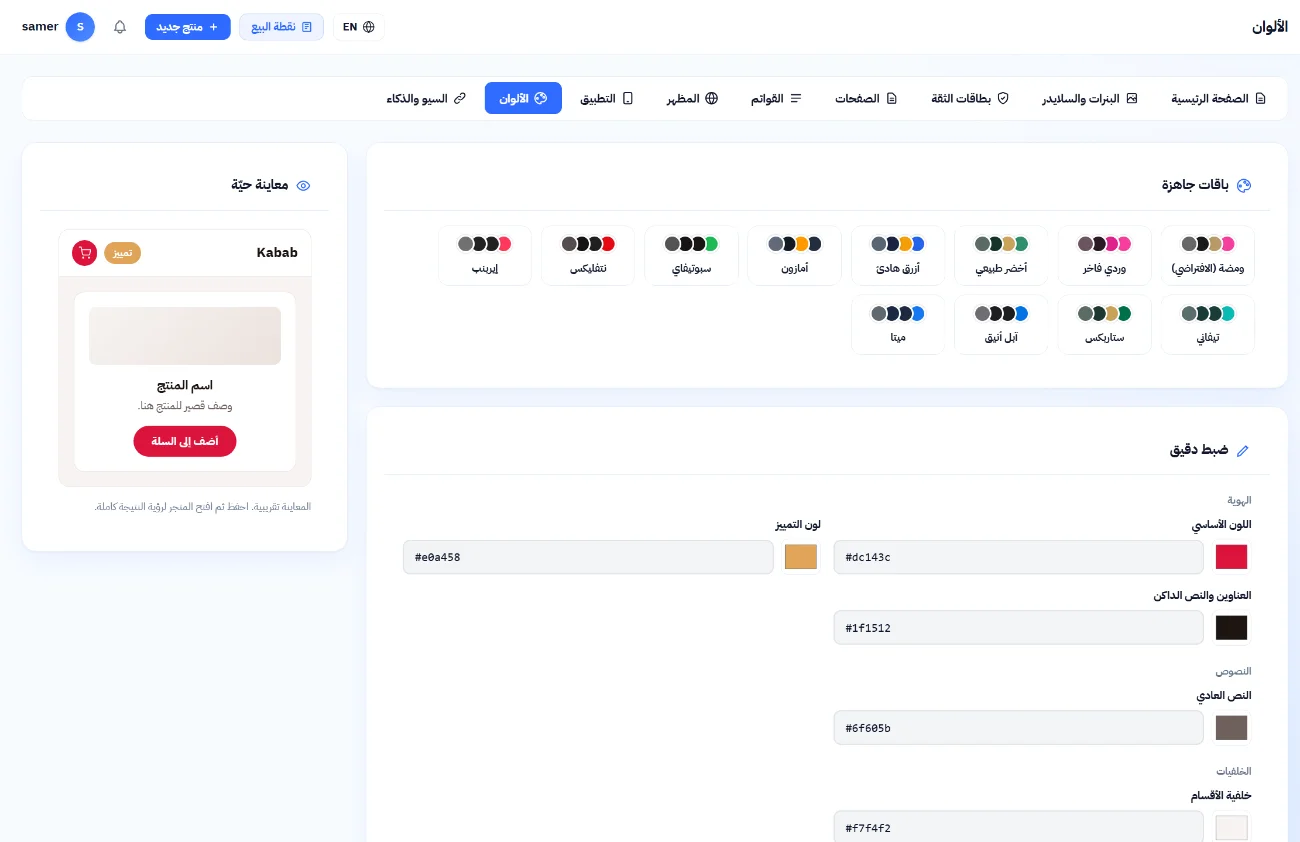The width and height of the screenshot is (1300, 842).
Task: Click the اسم المنتج preview title
Action: 185,385
